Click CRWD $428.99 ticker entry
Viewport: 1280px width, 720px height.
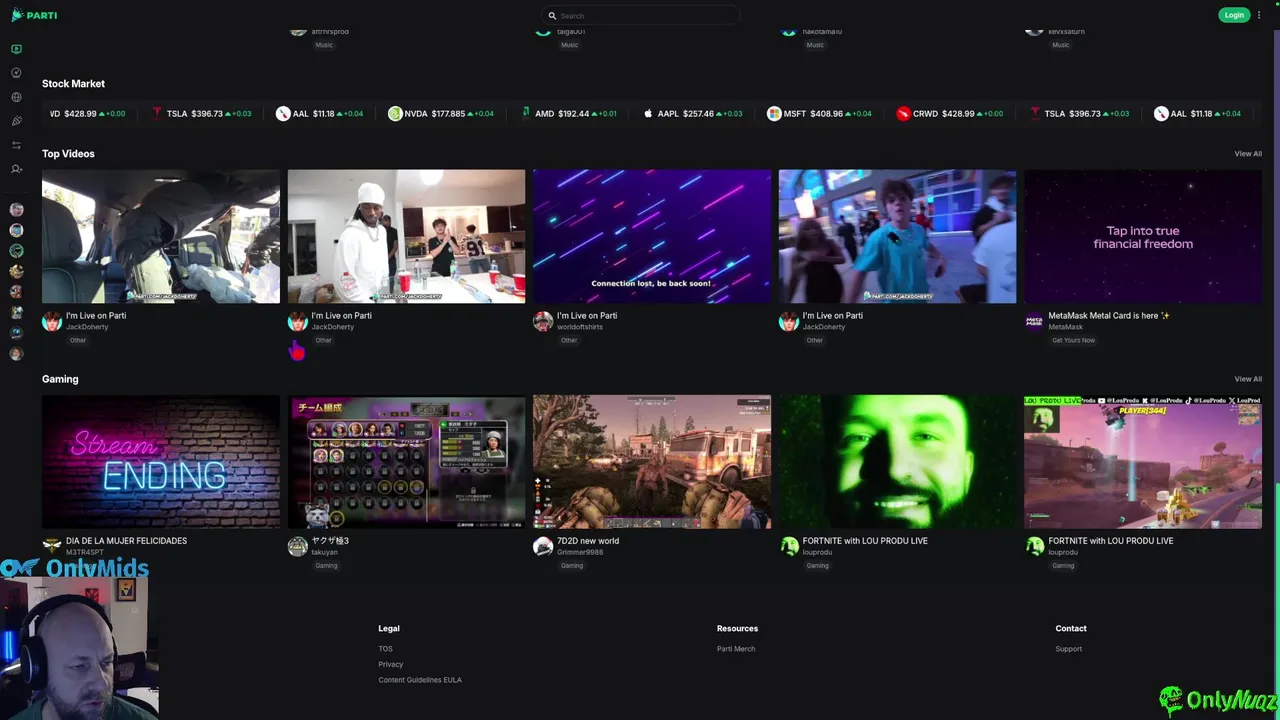coord(950,114)
